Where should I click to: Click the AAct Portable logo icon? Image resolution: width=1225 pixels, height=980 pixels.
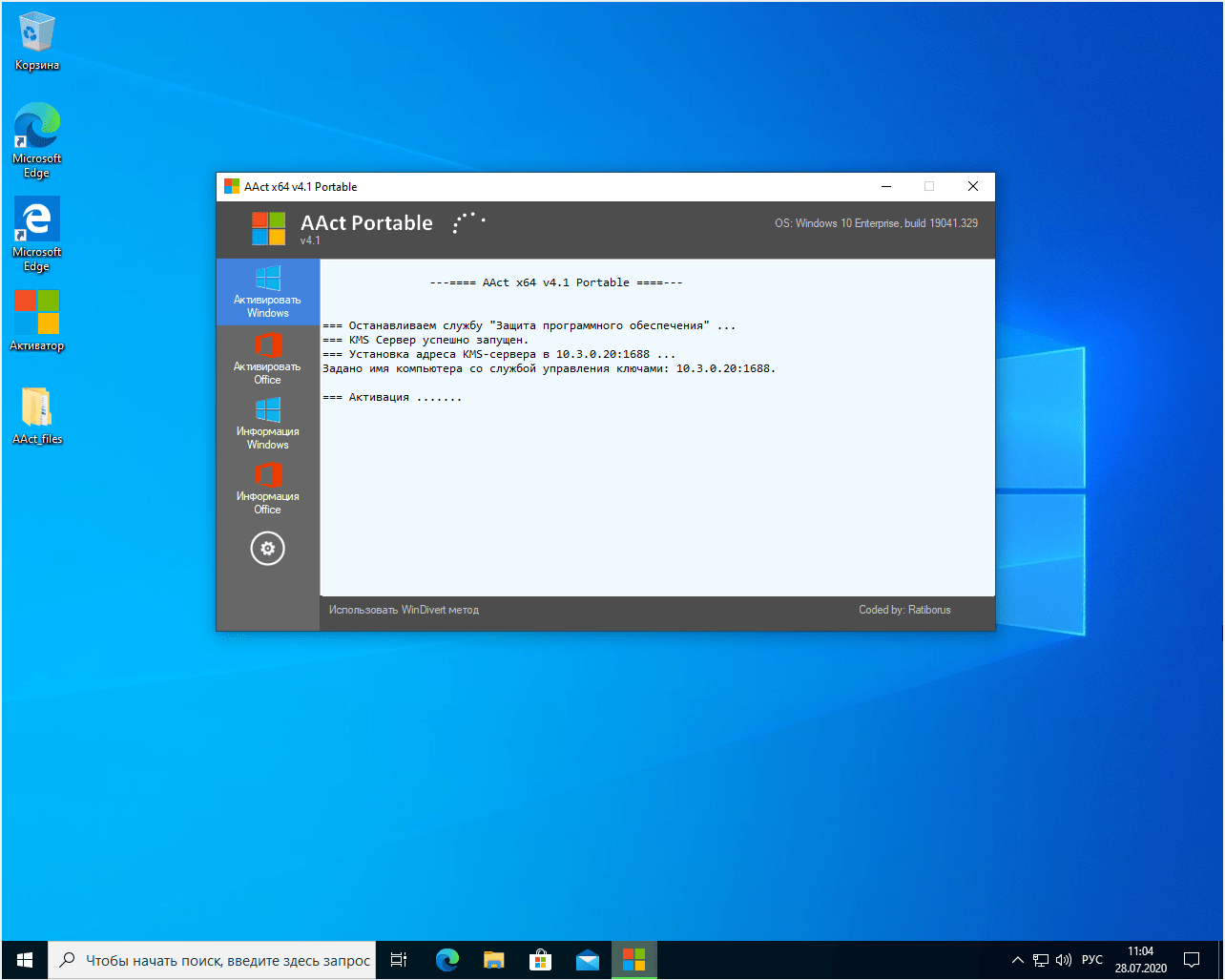[269, 229]
